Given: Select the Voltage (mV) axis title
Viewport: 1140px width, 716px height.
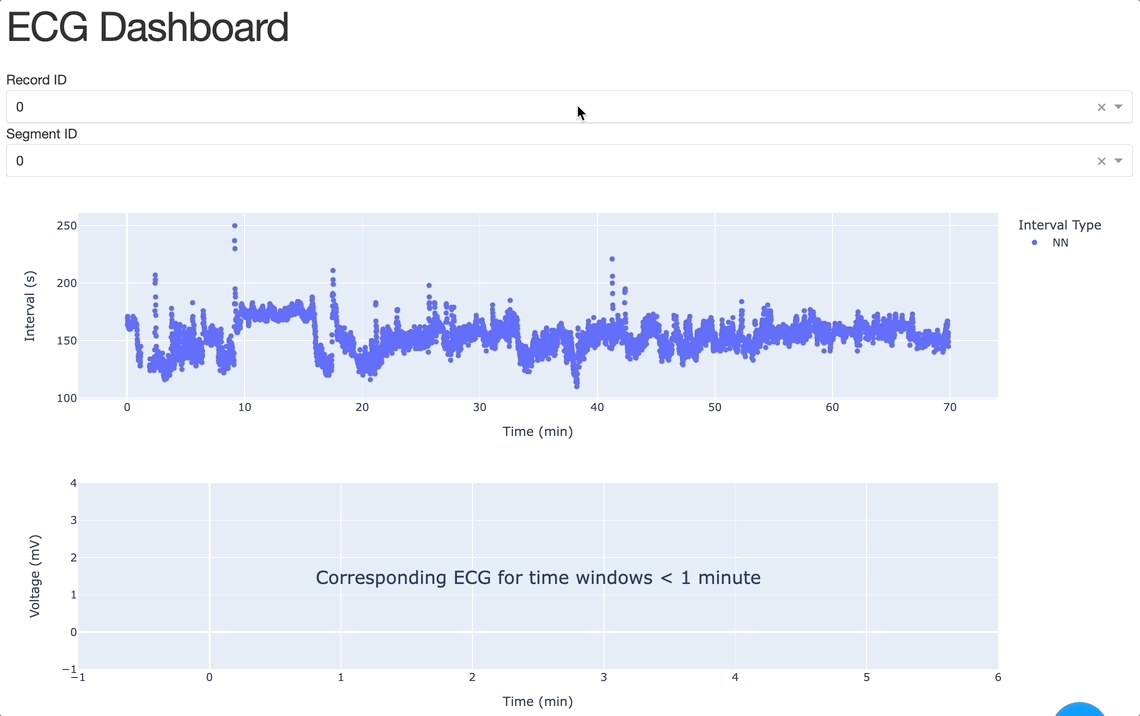Looking at the screenshot, I should (35, 576).
